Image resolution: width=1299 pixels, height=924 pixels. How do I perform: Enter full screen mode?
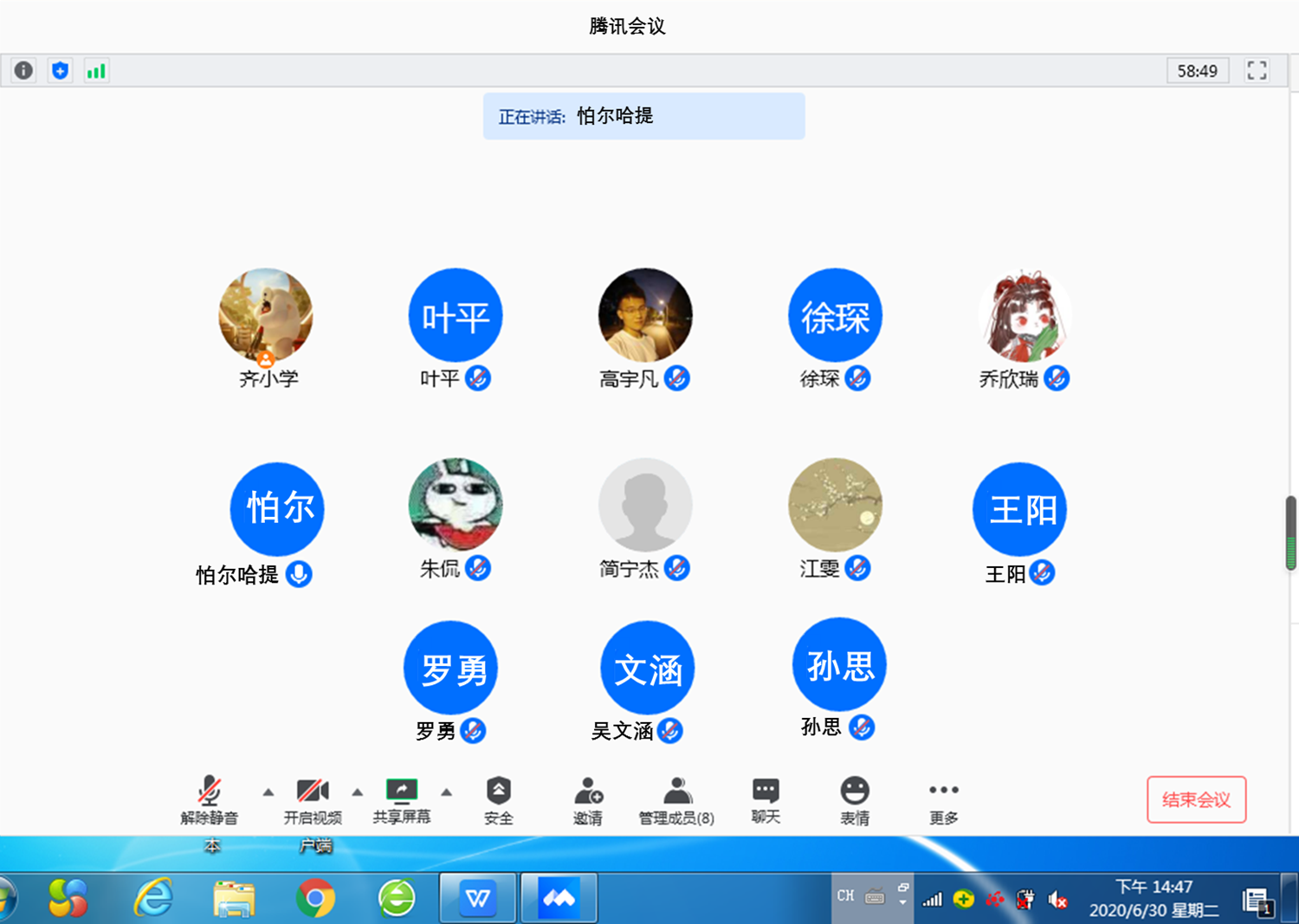coord(1257,71)
